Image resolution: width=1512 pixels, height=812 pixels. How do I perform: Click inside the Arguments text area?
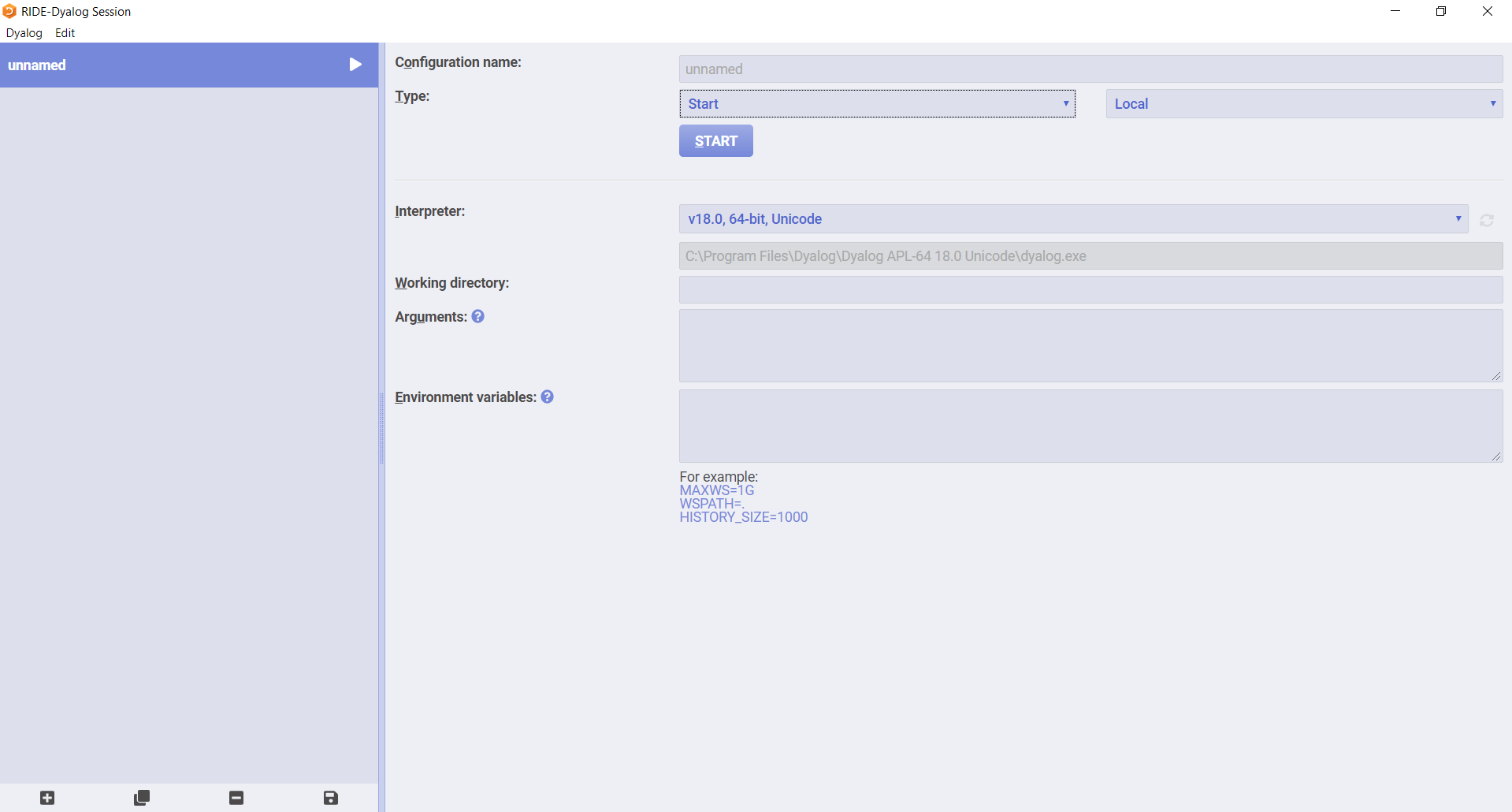pyautogui.click(x=1090, y=345)
